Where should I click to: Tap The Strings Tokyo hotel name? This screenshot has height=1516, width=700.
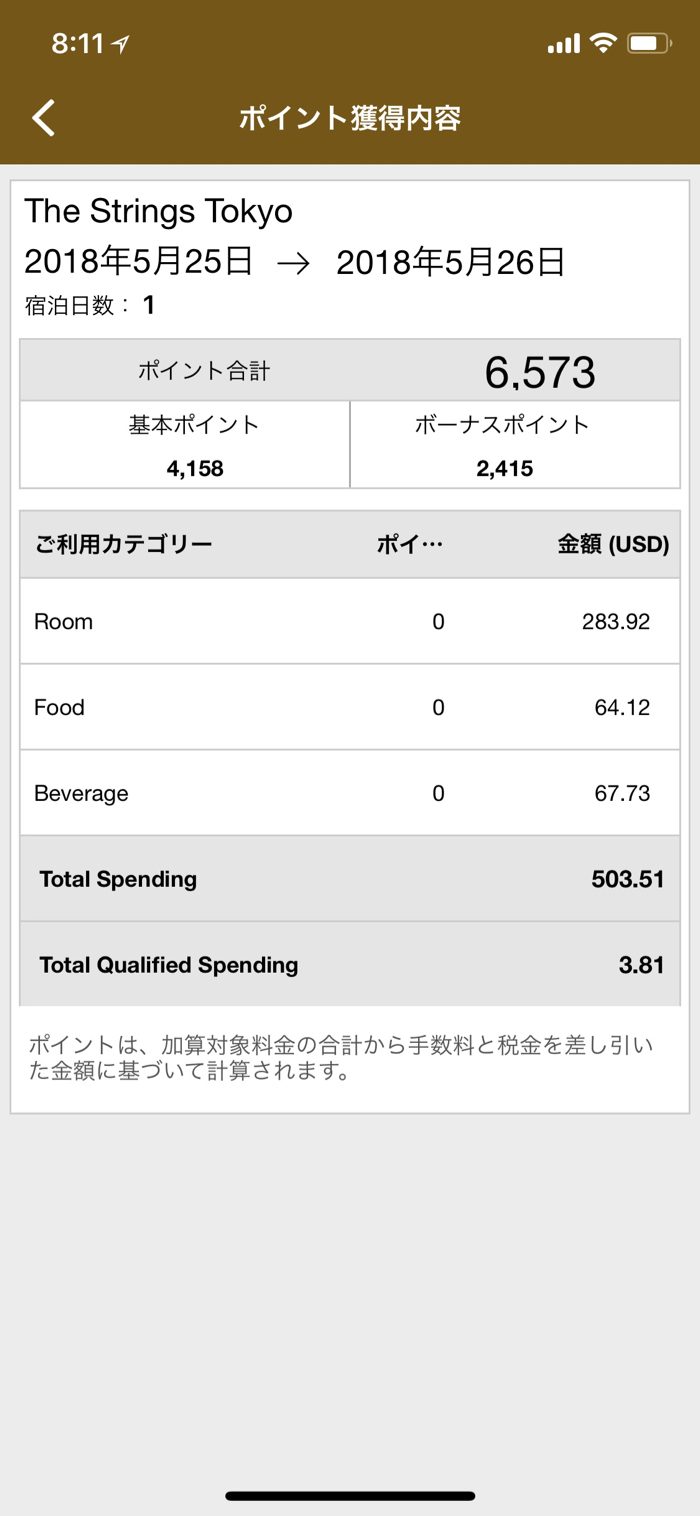click(x=158, y=211)
